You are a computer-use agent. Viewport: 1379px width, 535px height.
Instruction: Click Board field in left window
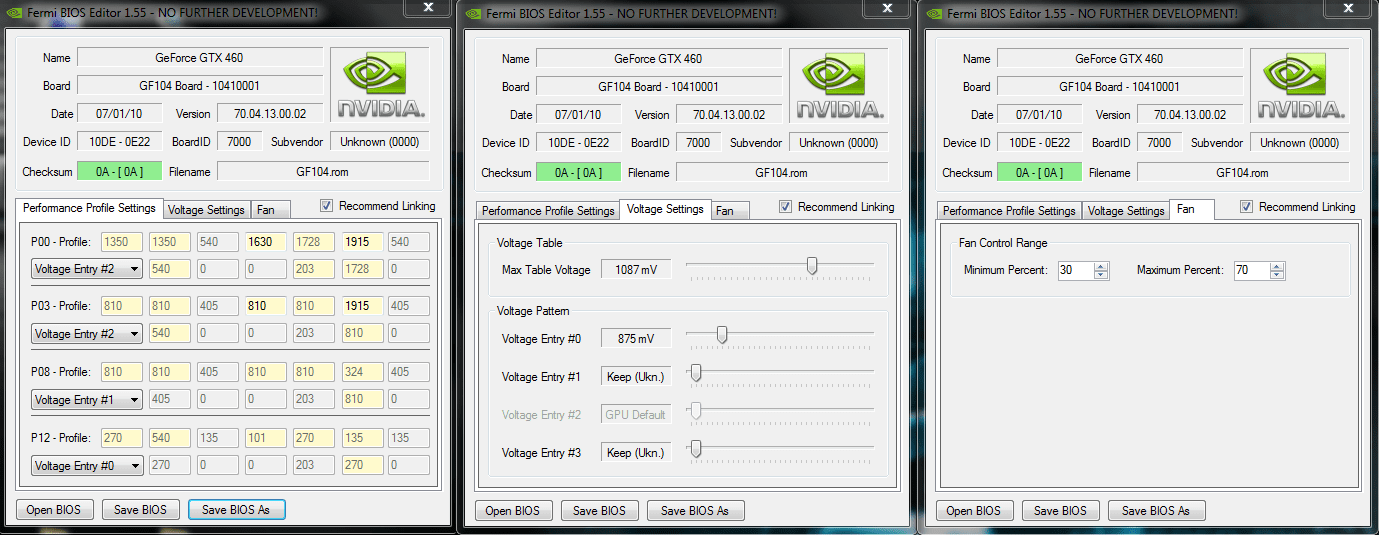pos(200,86)
